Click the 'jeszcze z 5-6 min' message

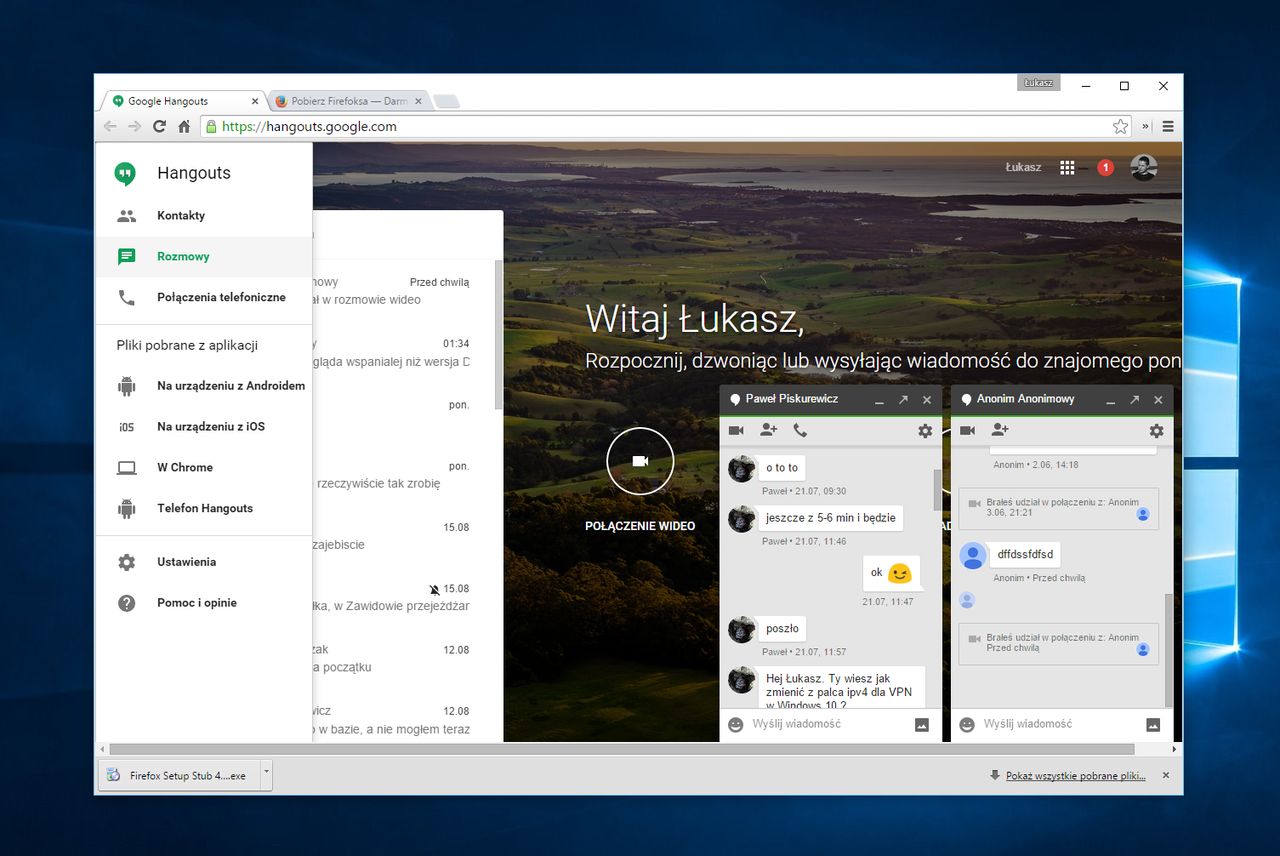tap(830, 518)
